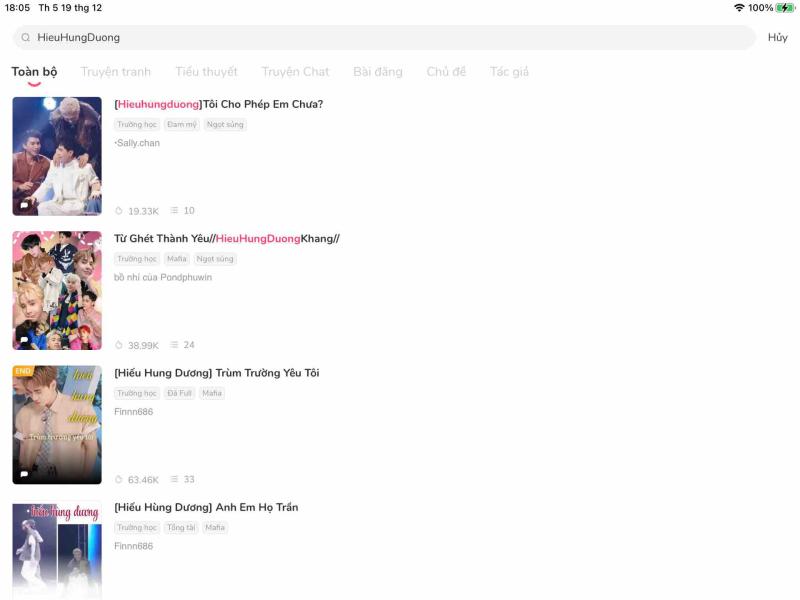Viewport: 800px width, 600px height.
Task: Tap Trường học tag under Anh Em Họ Trần
Action: click(x=137, y=527)
